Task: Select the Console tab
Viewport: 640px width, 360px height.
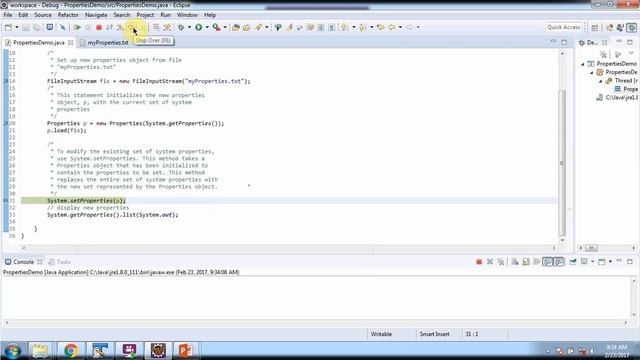Action: coord(23,262)
